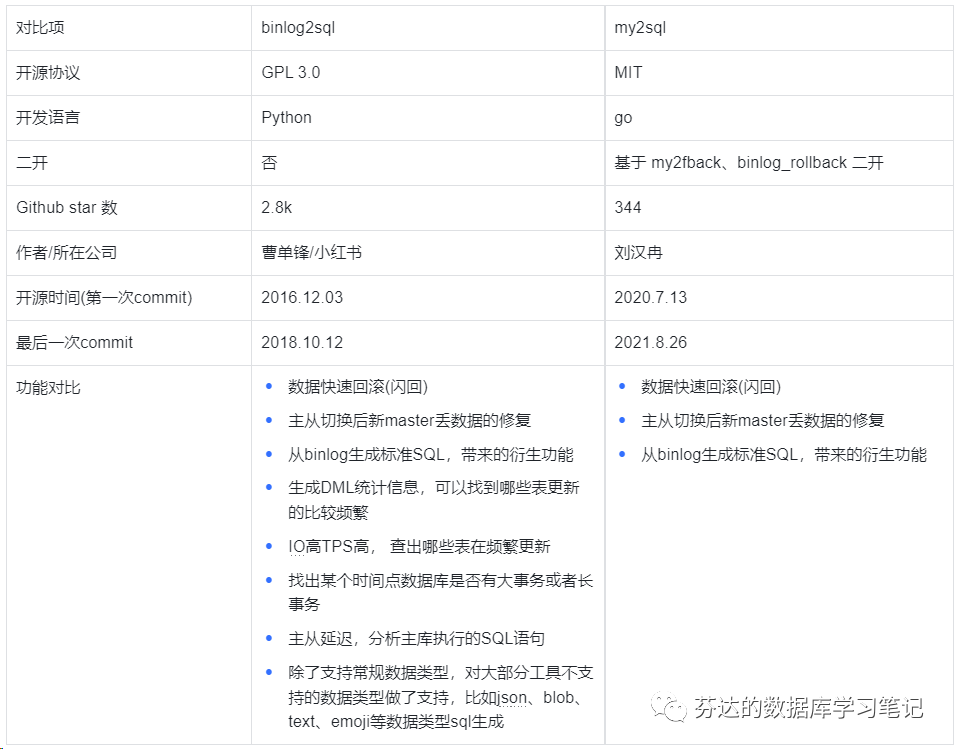Click the '二开' row label
This screenshot has width=954, height=749.
[32, 163]
